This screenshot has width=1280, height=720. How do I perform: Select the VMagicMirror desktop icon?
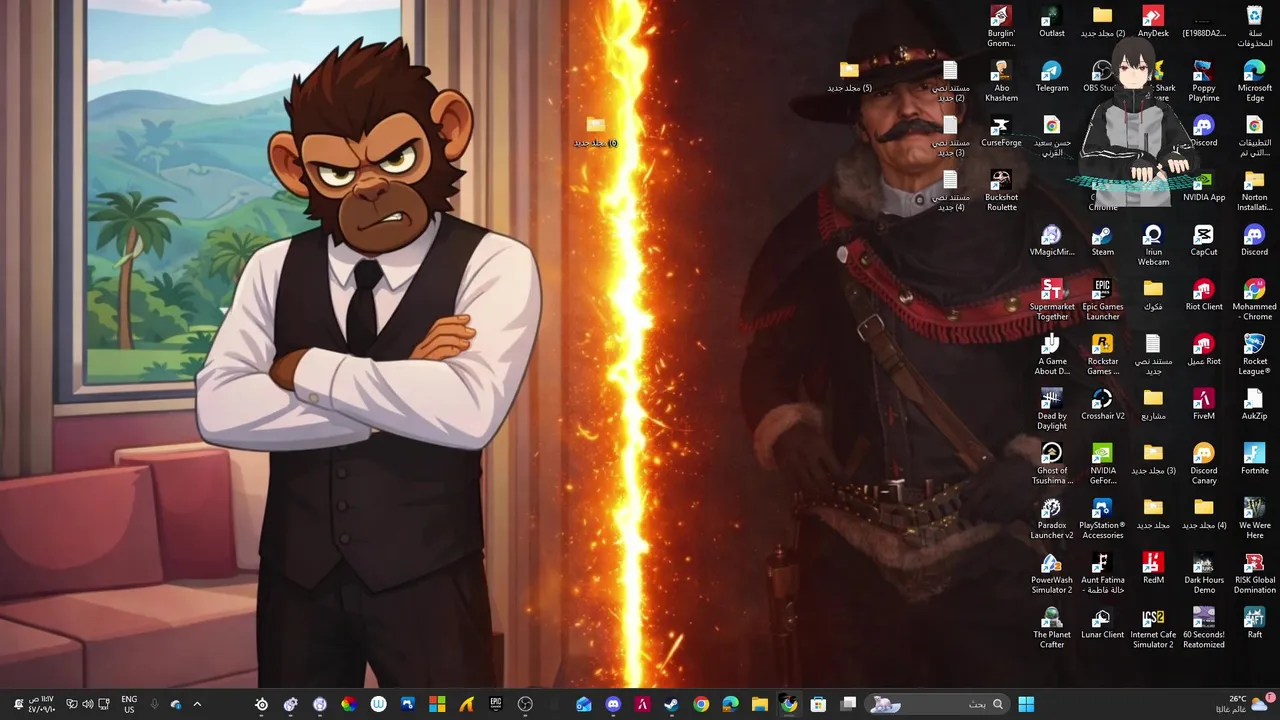[x=1051, y=241]
